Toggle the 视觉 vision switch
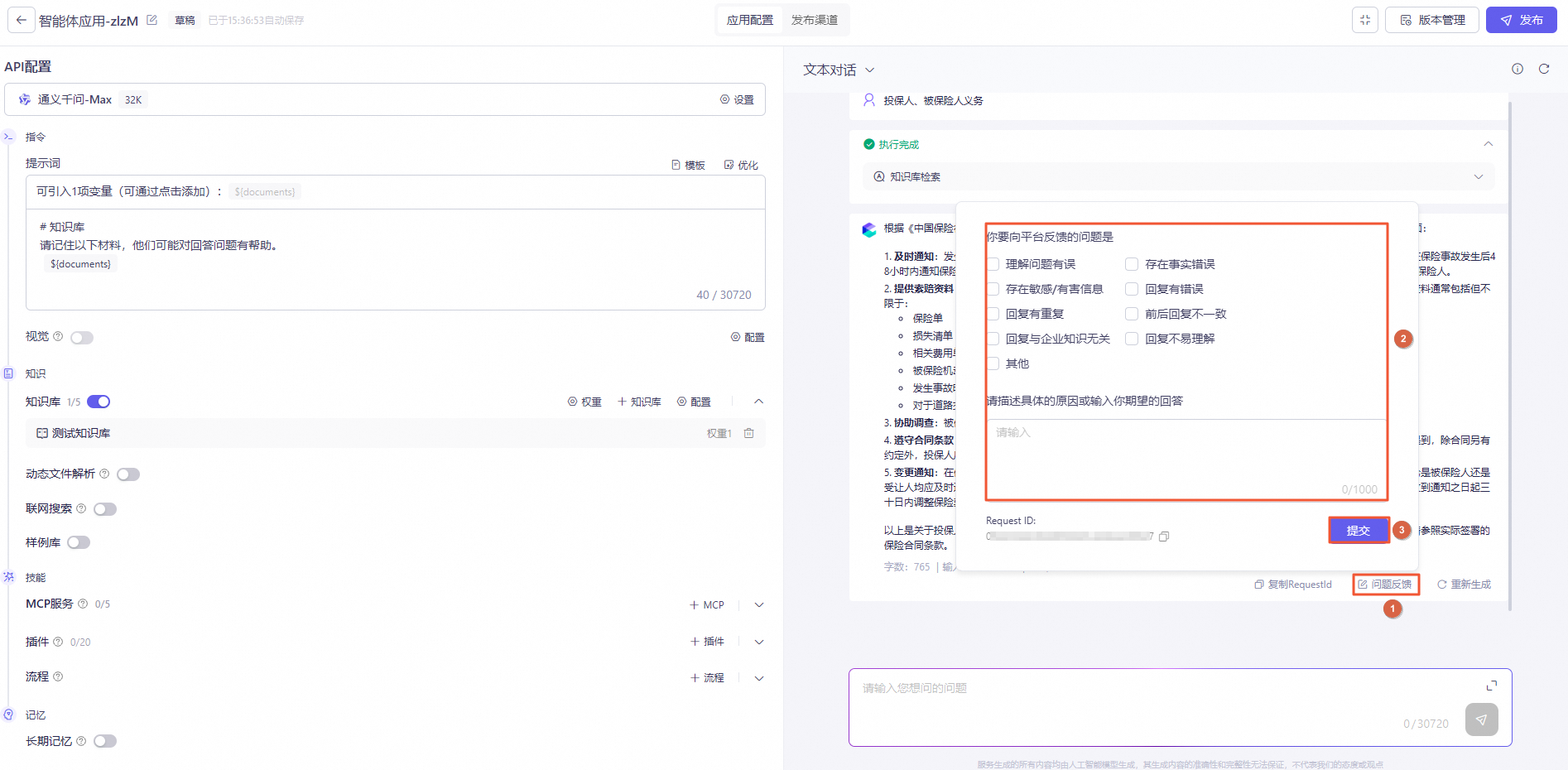 (x=82, y=338)
